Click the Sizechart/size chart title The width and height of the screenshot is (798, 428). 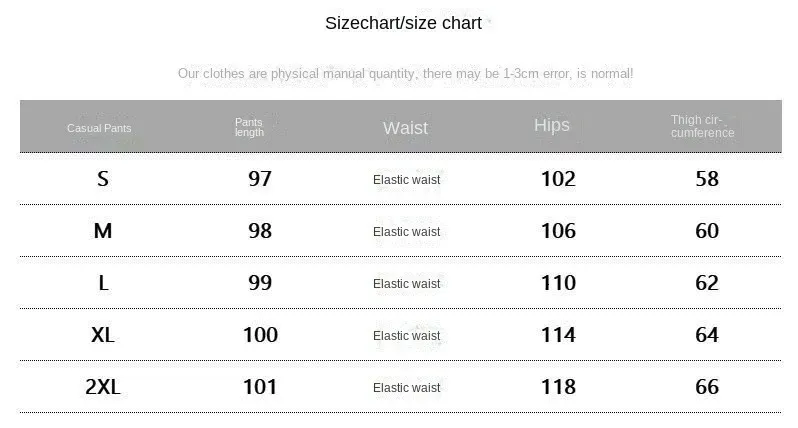(403, 23)
